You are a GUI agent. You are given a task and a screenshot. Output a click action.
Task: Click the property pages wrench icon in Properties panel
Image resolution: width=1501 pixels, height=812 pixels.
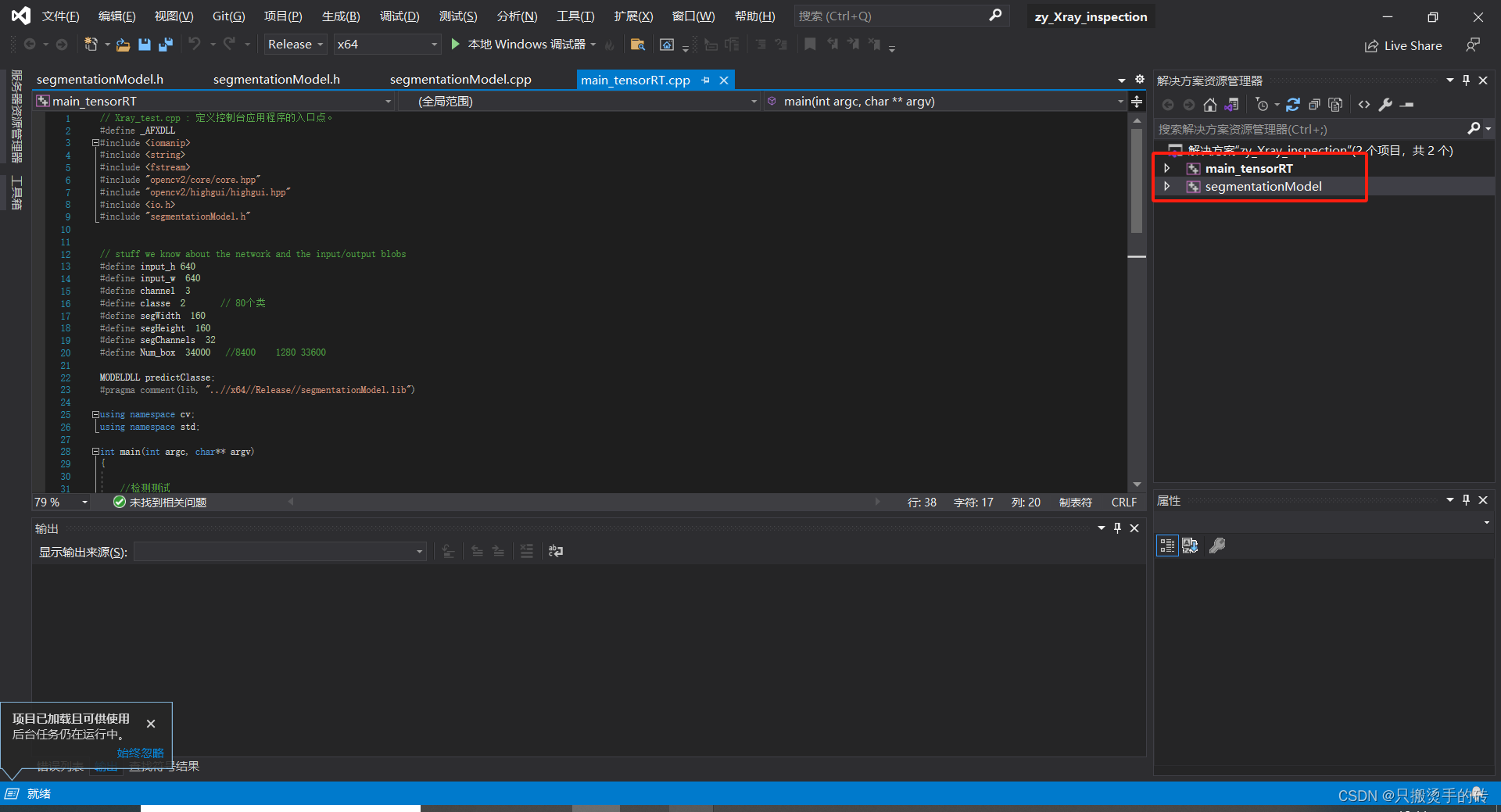(1217, 546)
